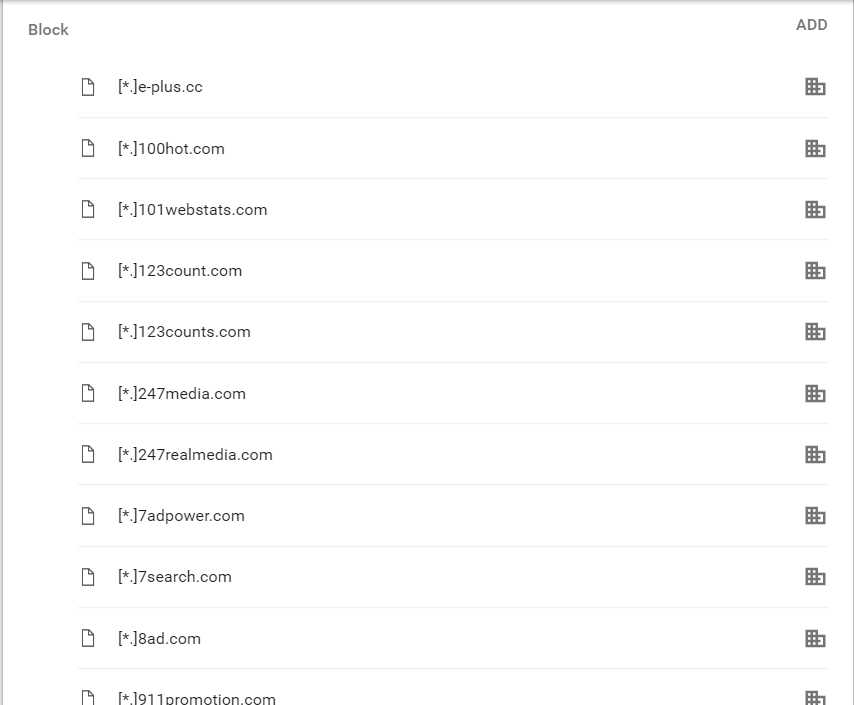Click the file icon before 100hot.com
This screenshot has height=705, width=854.
coord(88,148)
